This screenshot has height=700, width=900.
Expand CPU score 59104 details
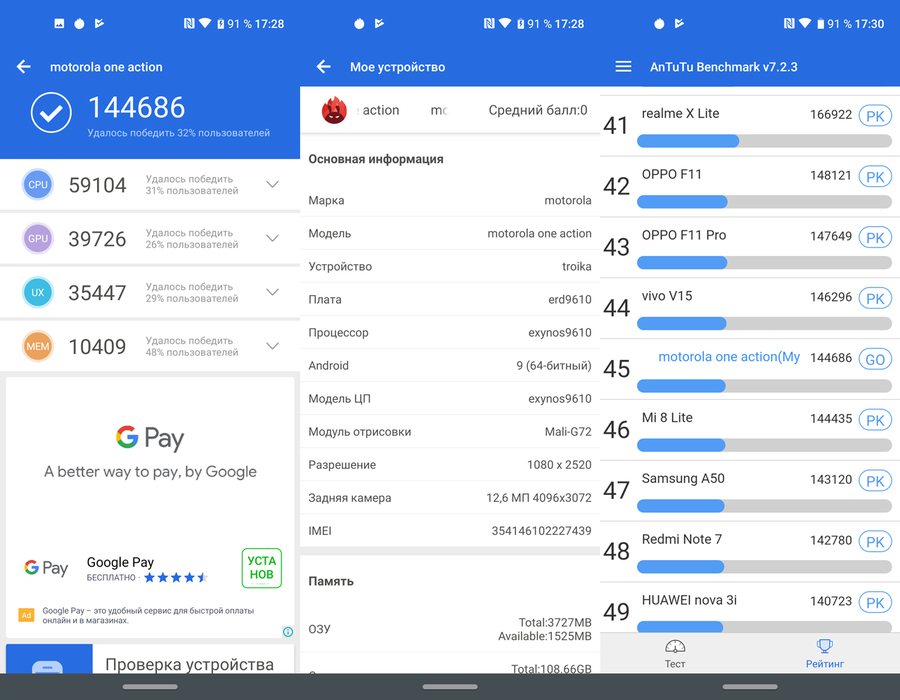273,184
